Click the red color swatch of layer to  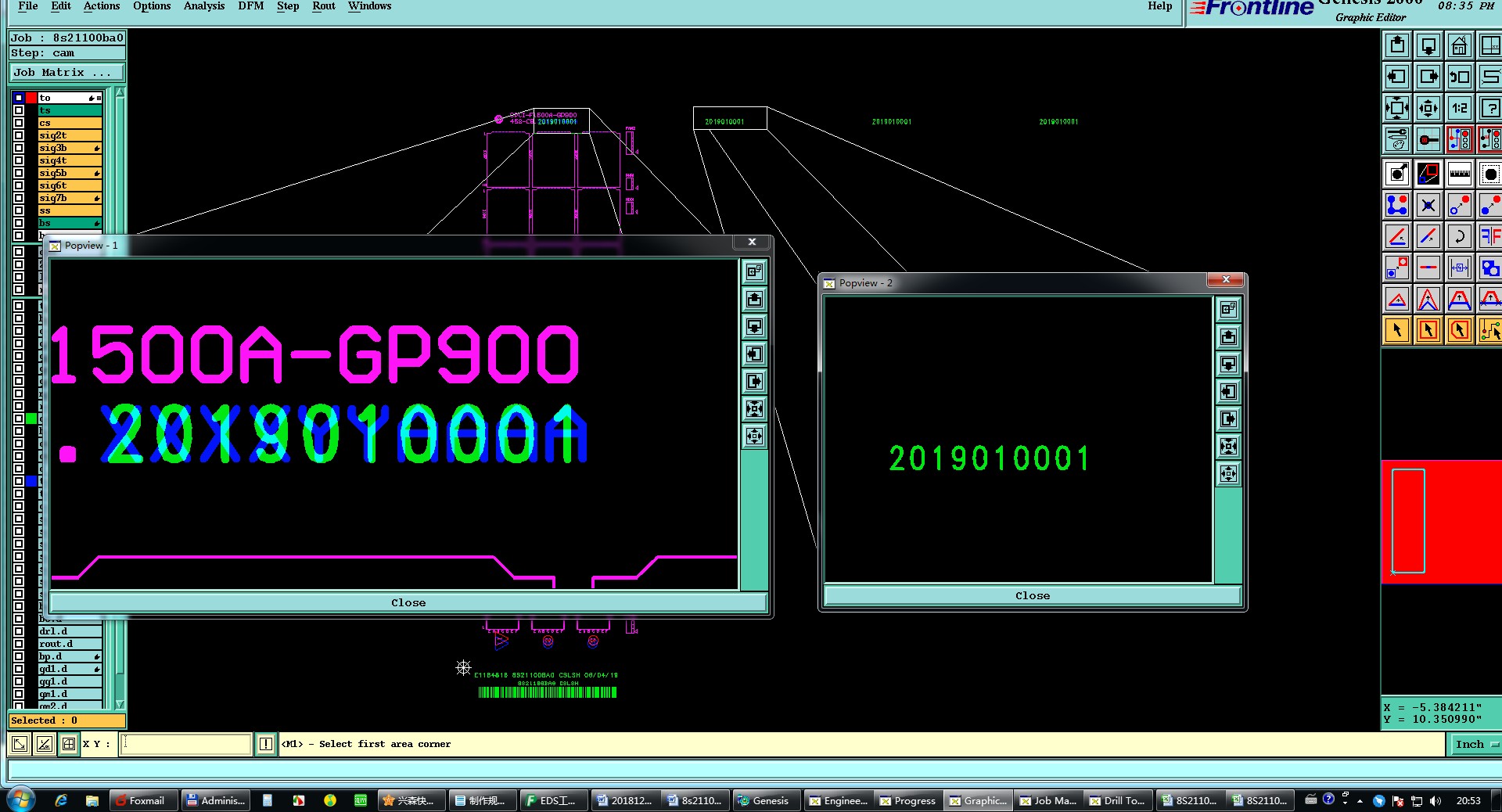pos(31,98)
